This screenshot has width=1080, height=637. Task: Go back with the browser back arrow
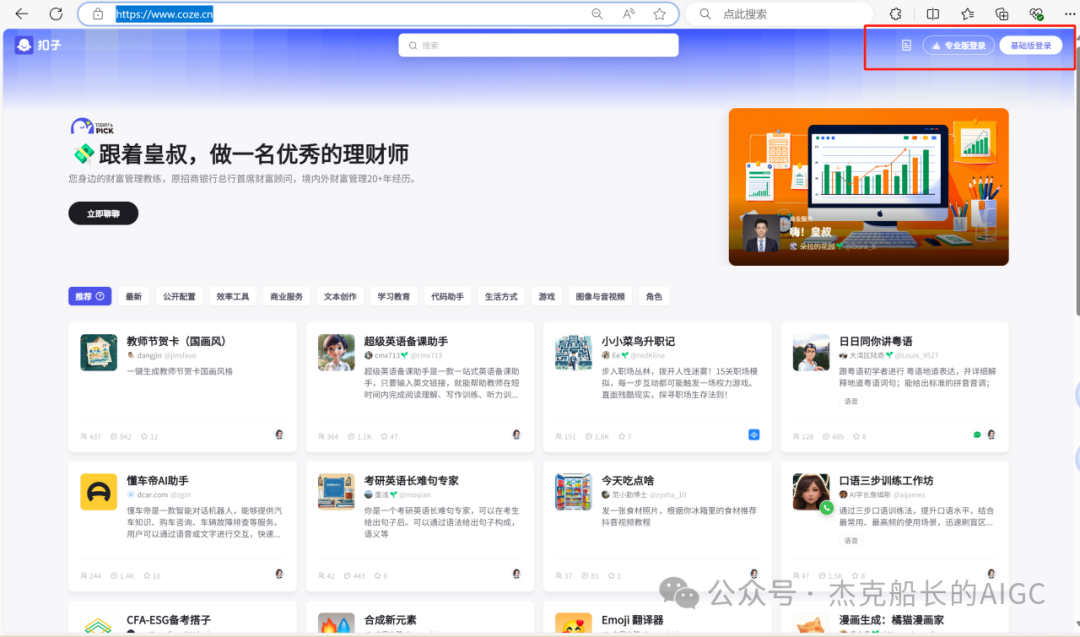point(22,14)
